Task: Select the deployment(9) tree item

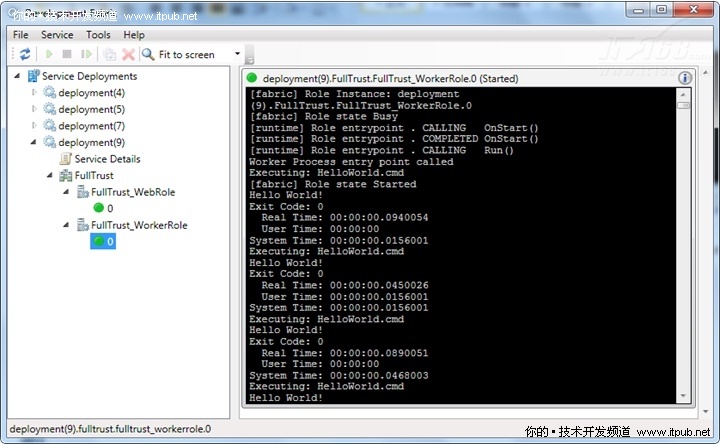Action: (91, 142)
